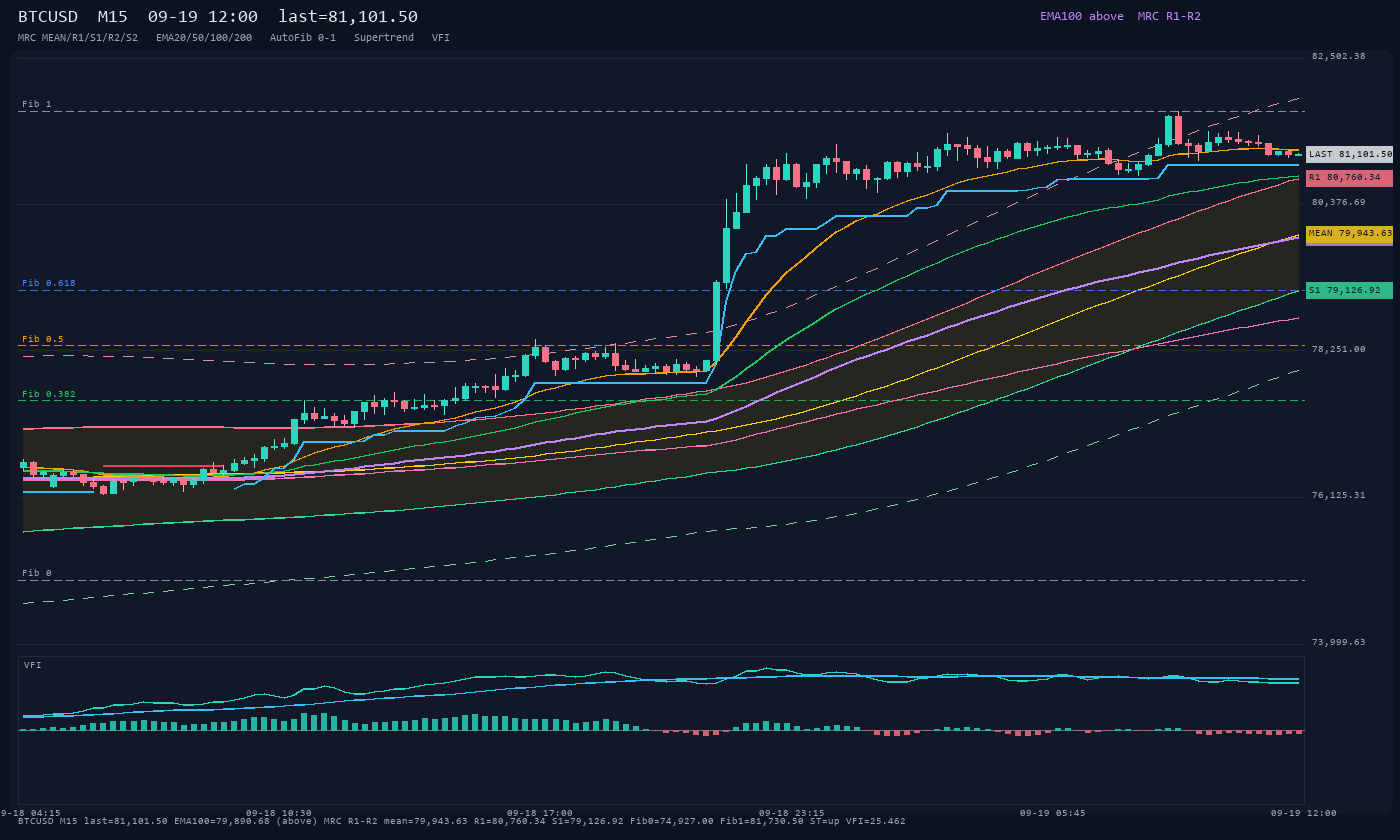Viewport: 1400px width, 840px height.
Task: Click the VFI panel title label
Action: point(33,665)
